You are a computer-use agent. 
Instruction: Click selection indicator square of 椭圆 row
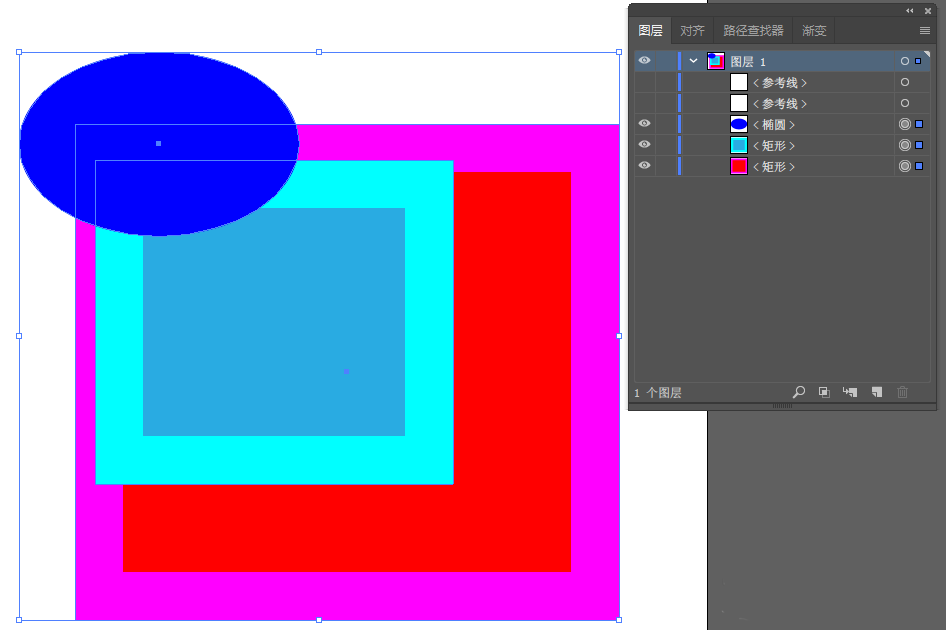pos(919,124)
